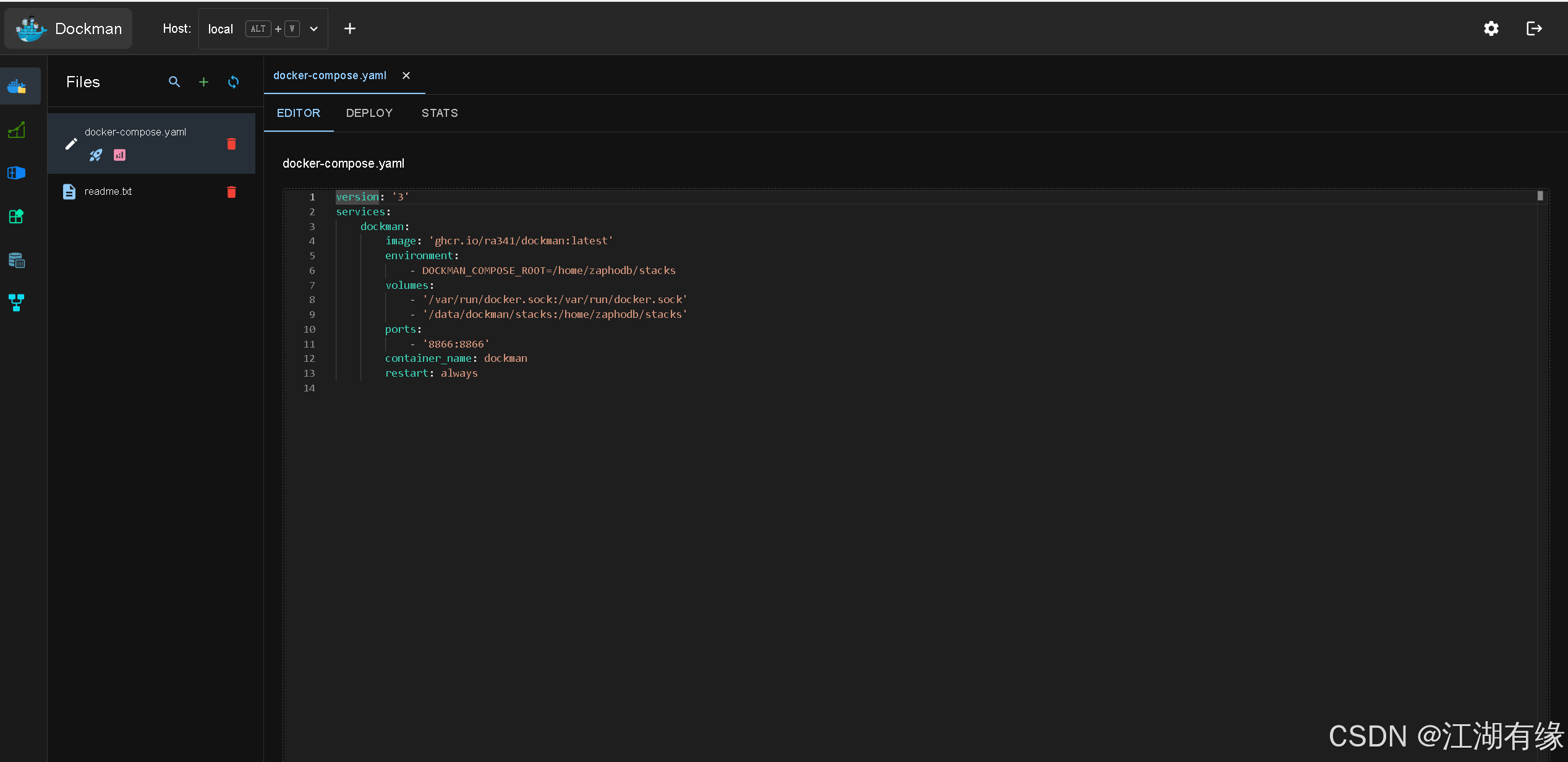Open the compose files sidebar whale icon

[x=17, y=87]
